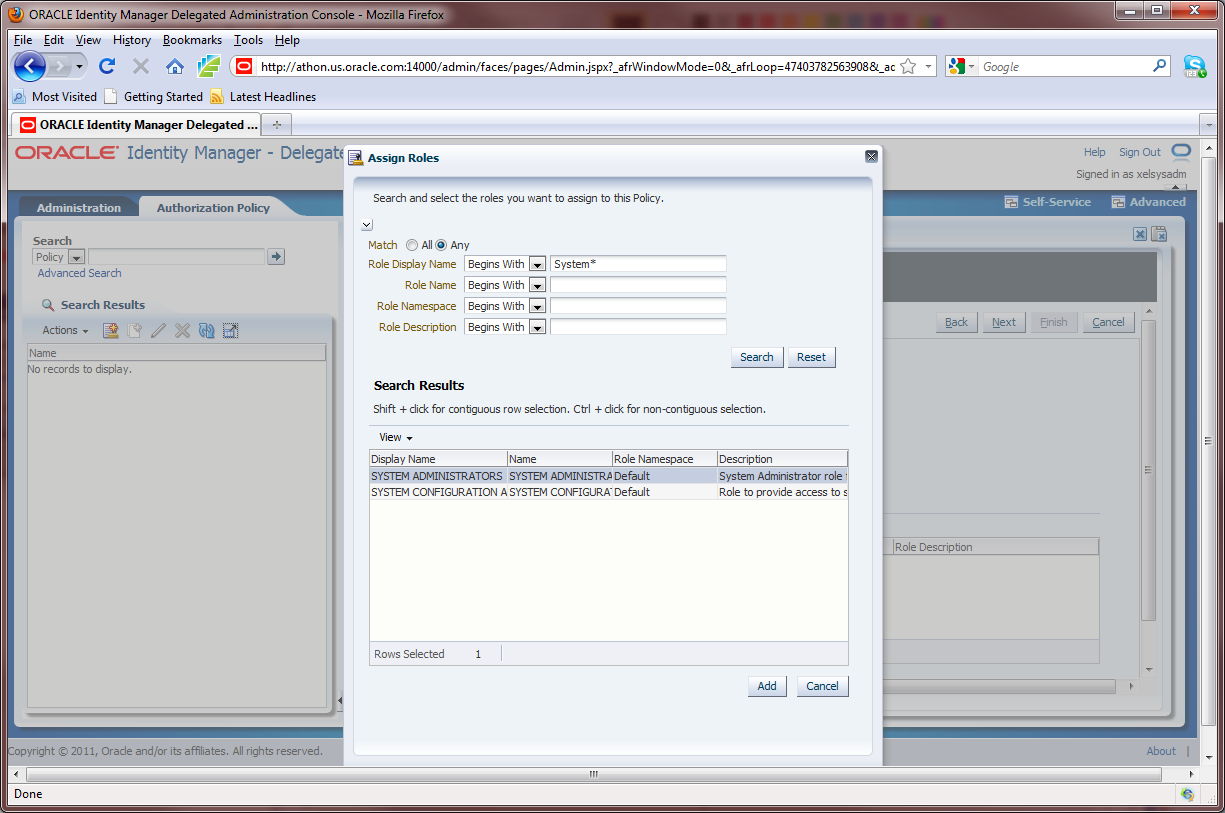1225x813 pixels.
Task: Click the wizard Next button
Action: pos(1004,322)
